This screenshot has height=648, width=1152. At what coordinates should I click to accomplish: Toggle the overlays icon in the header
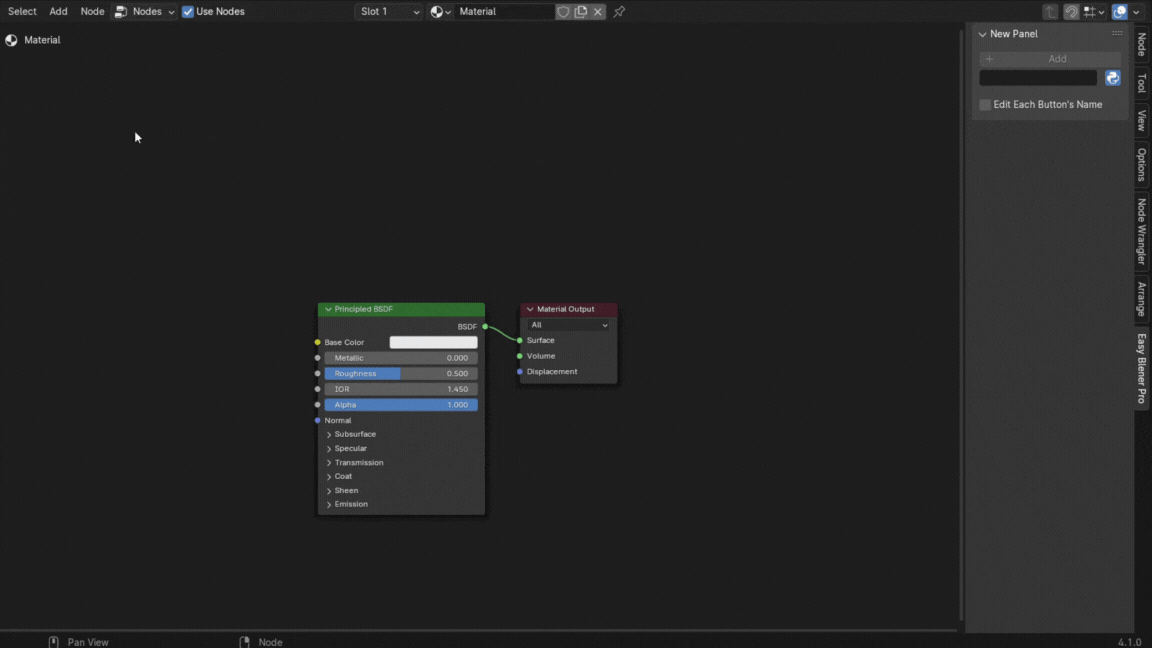point(1120,12)
